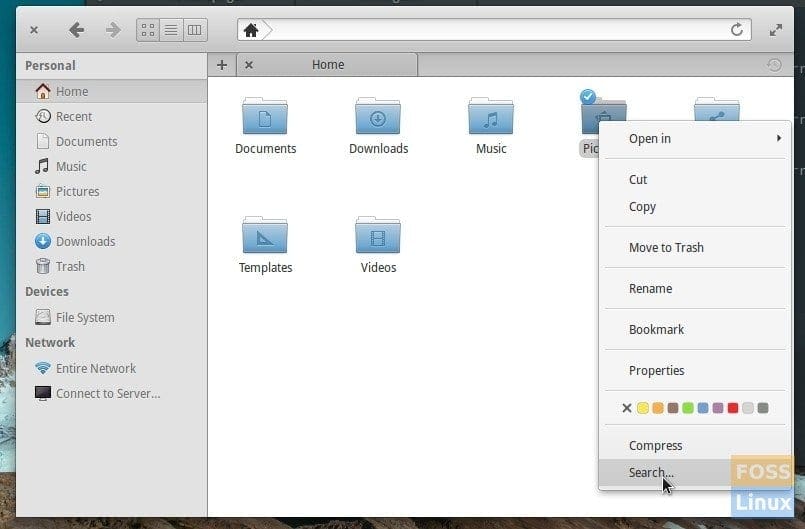805x529 pixels.
Task: Close the file manager window
Action: (x=34, y=30)
